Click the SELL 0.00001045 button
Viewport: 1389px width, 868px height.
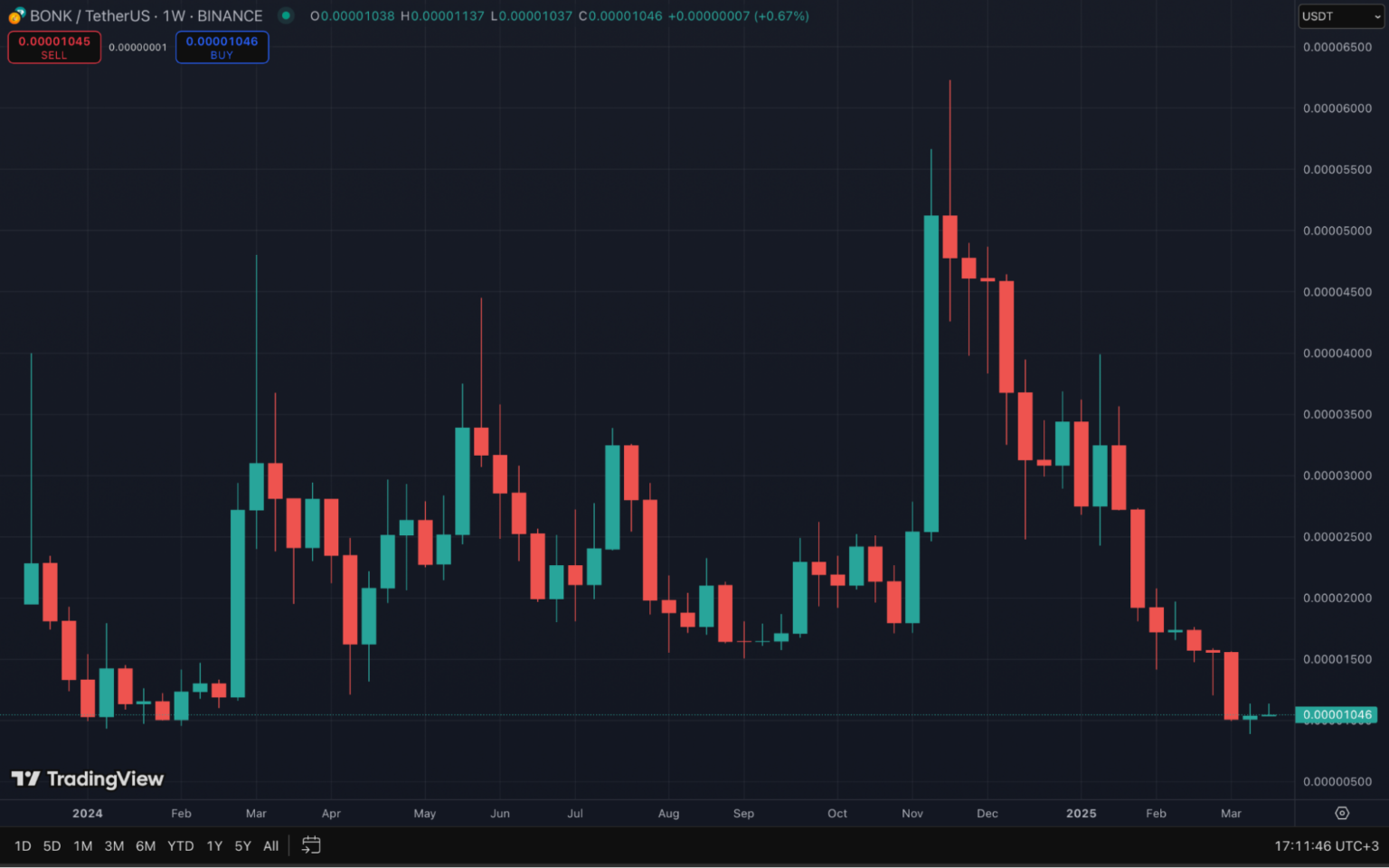point(54,47)
